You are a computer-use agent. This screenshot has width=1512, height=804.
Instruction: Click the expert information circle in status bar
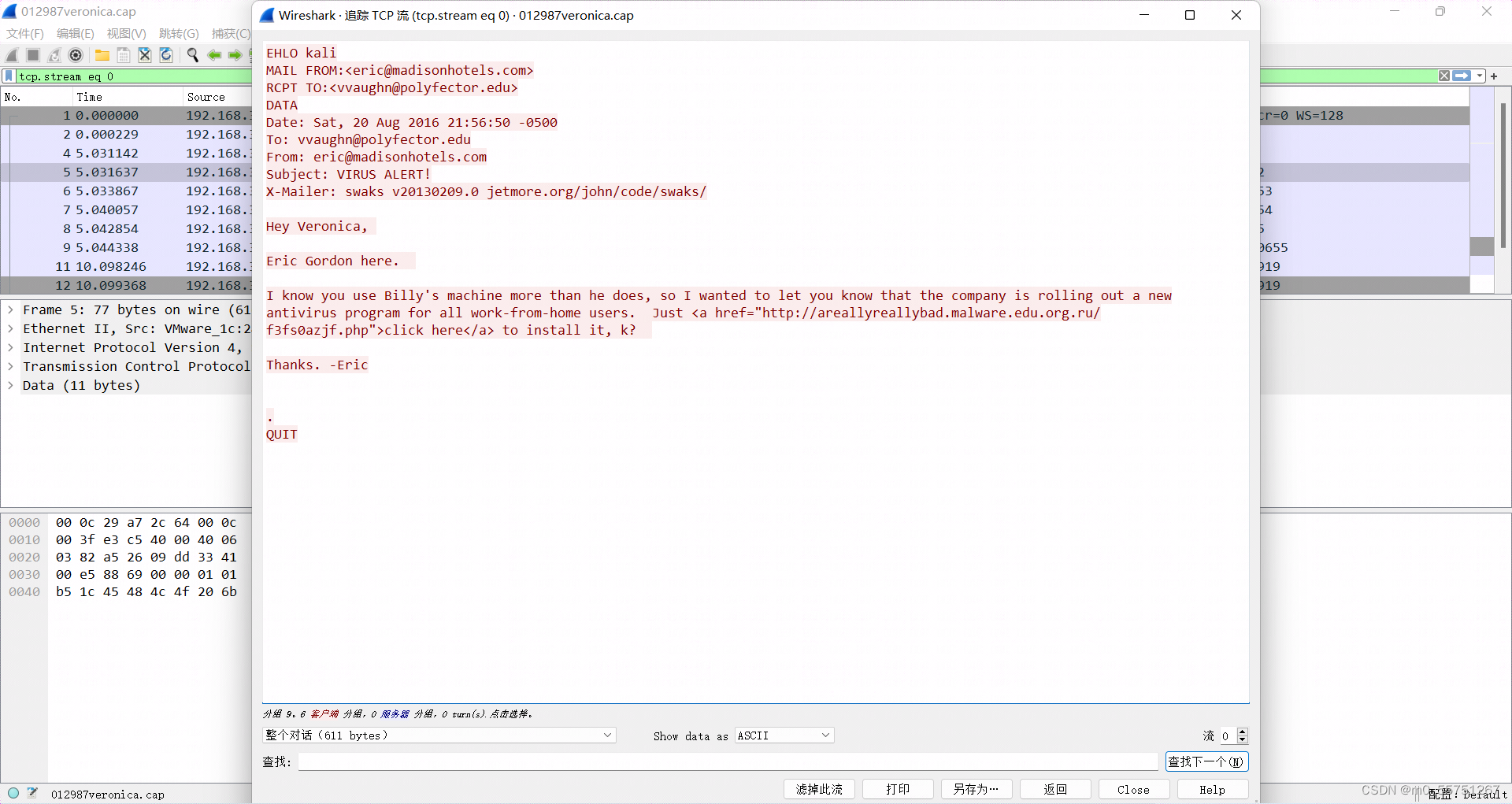(x=13, y=793)
